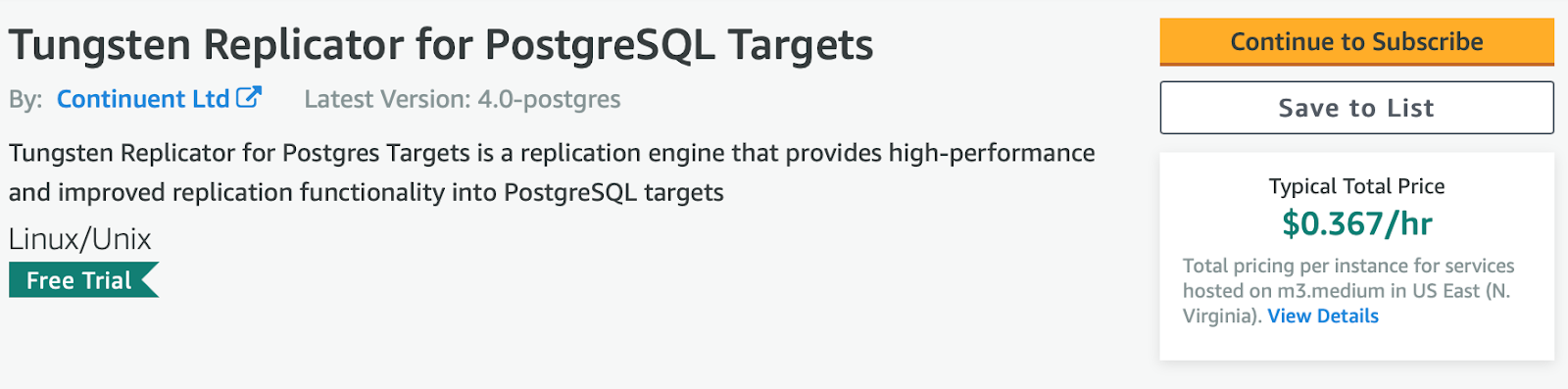Screen dimensions: 1568x389
Task: Click the Typical Total Price heading
Action: point(1356,186)
